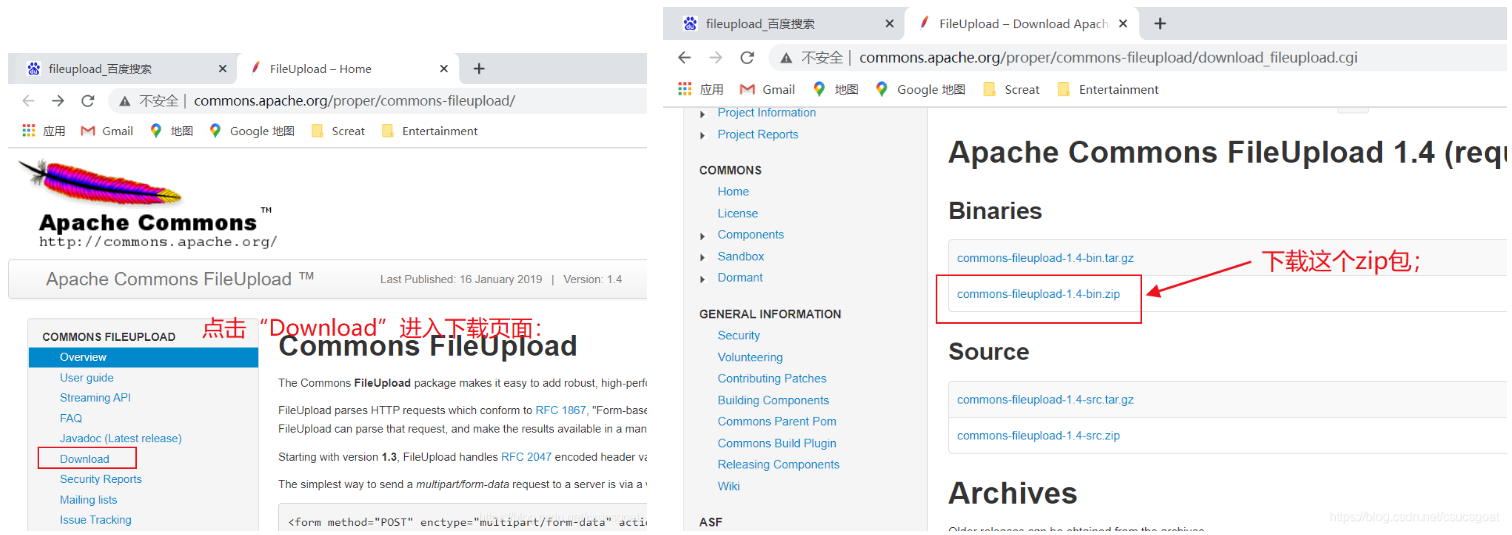1512x535 pixels.
Task: Download commons-fileupload-1.4-bin.zip
Action: [x=1038, y=294]
